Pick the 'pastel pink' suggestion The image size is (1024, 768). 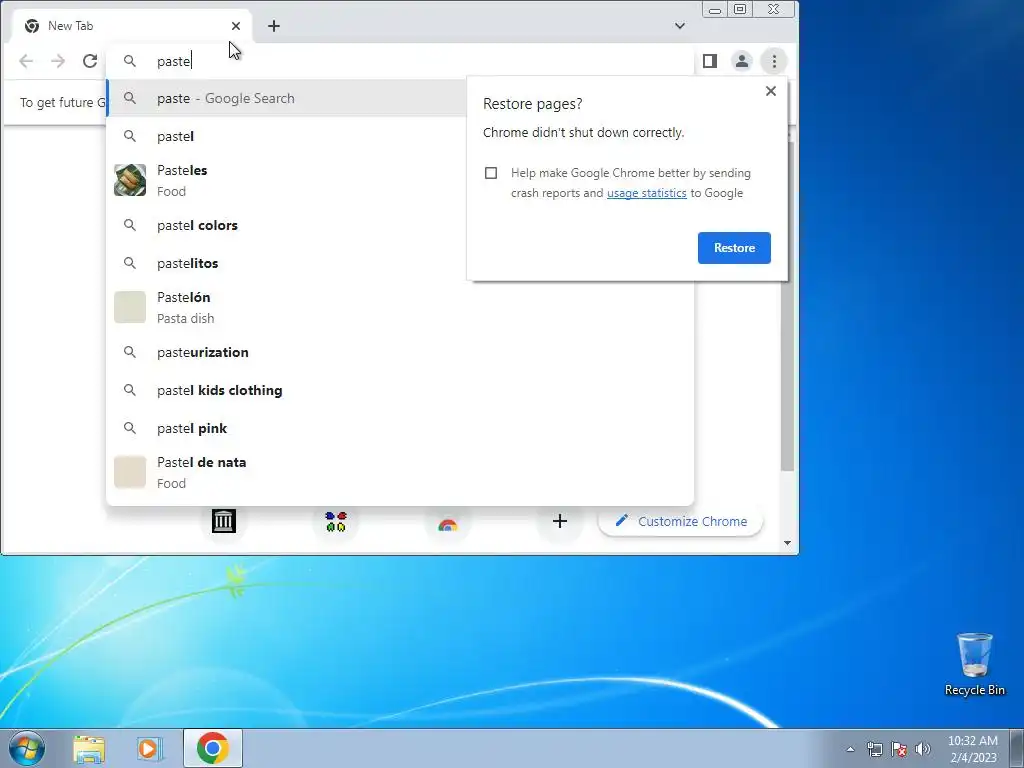pyautogui.click(x=400, y=428)
